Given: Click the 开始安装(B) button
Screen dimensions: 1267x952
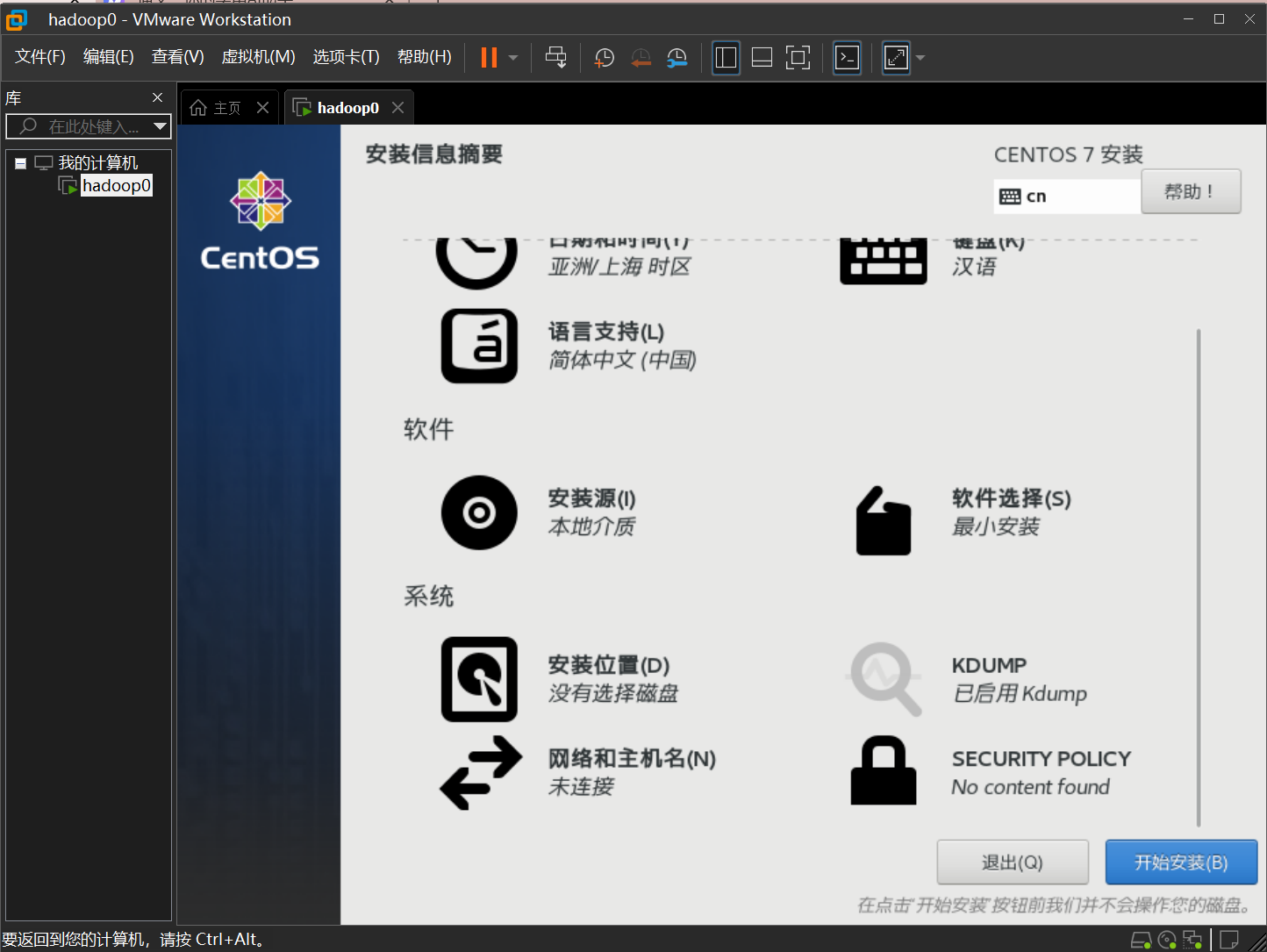Looking at the screenshot, I should click(1181, 863).
